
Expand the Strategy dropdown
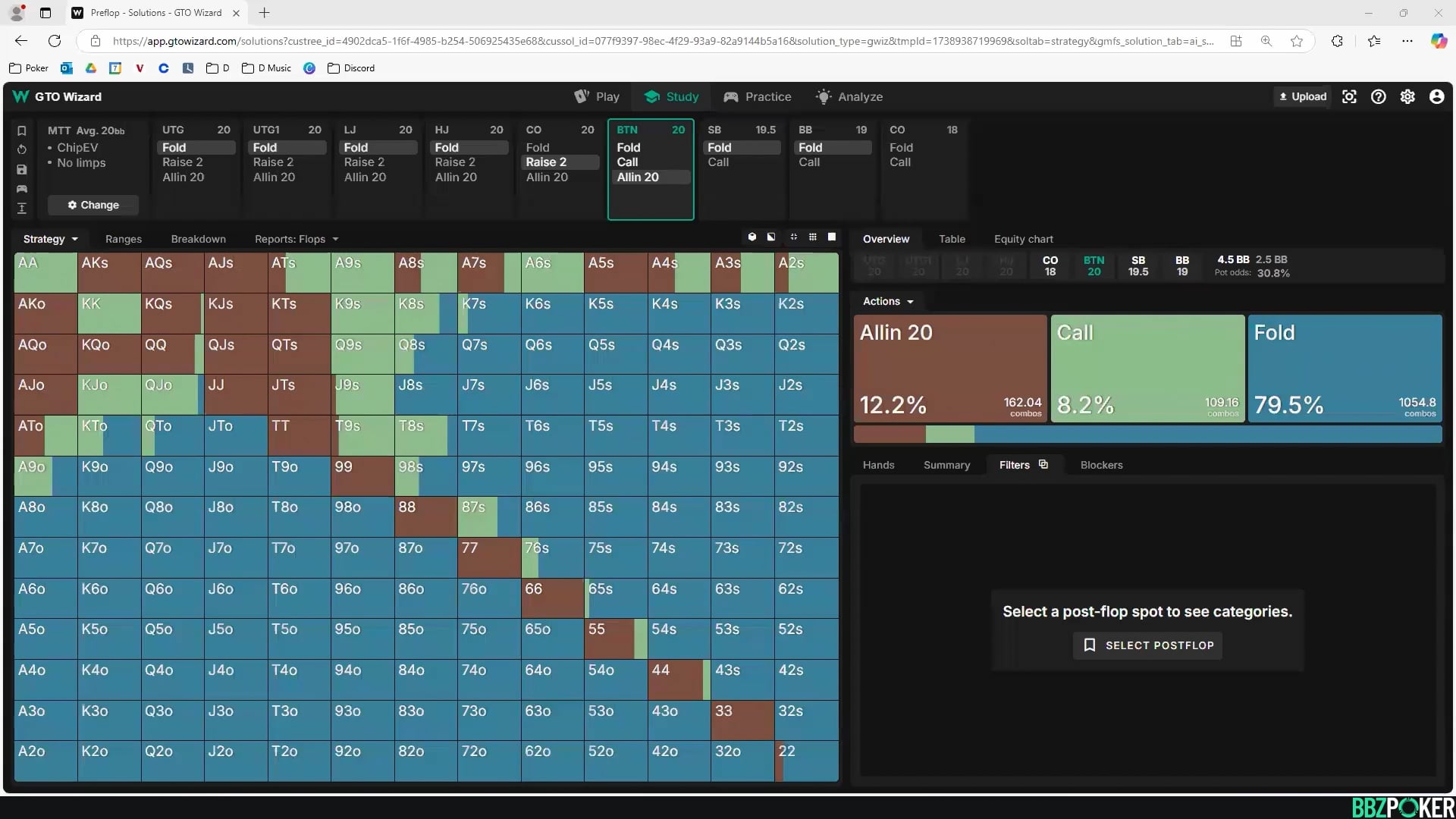coord(50,239)
